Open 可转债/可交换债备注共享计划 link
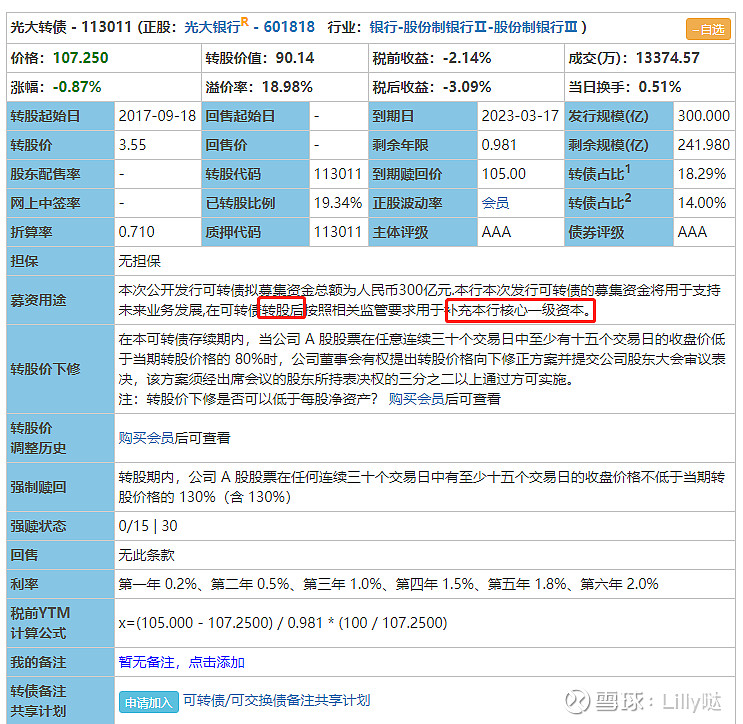743x724 pixels. pyautogui.click(x=277, y=700)
